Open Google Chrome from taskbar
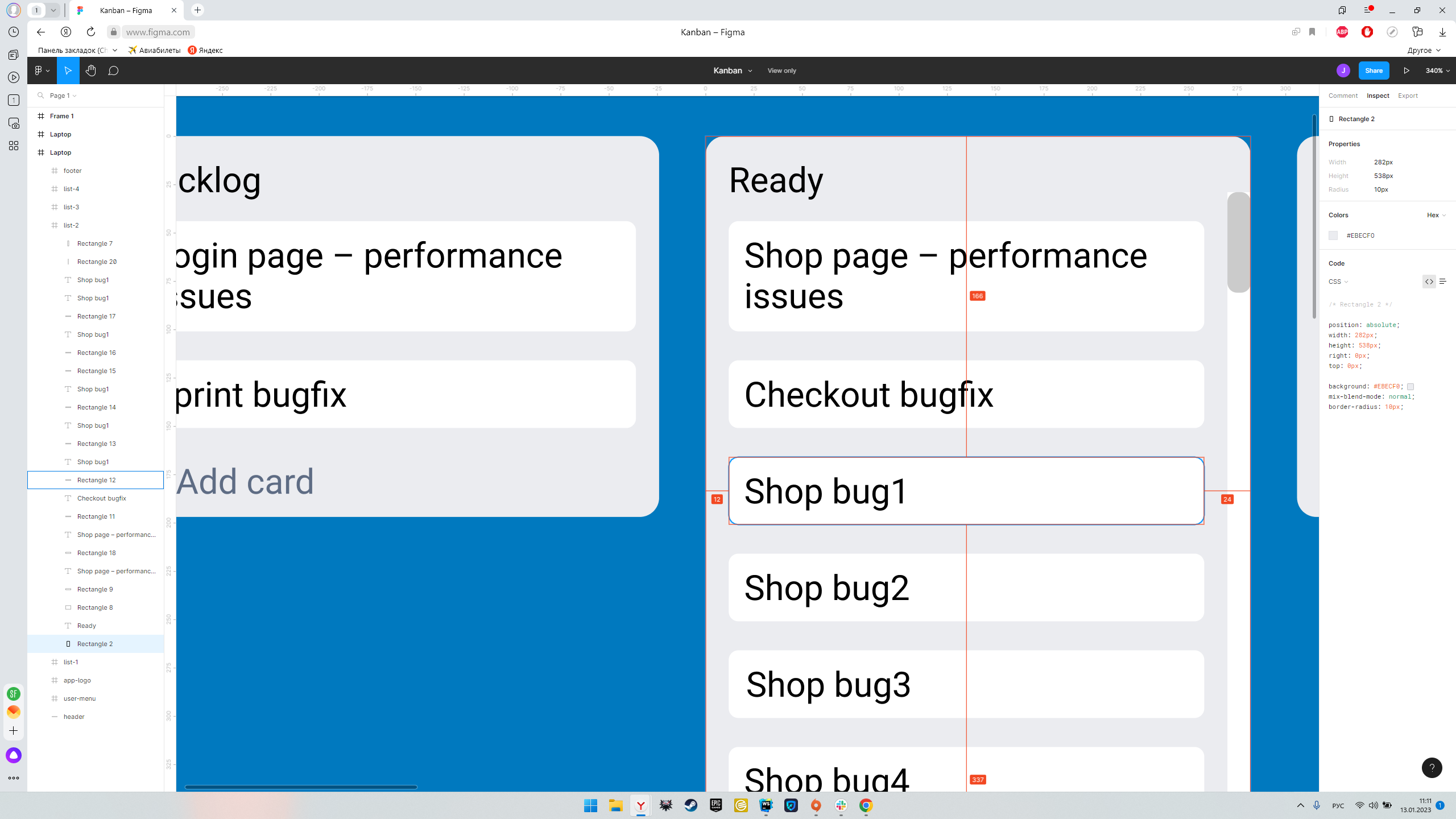The image size is (1456, 819). click(x=866, y=805)
